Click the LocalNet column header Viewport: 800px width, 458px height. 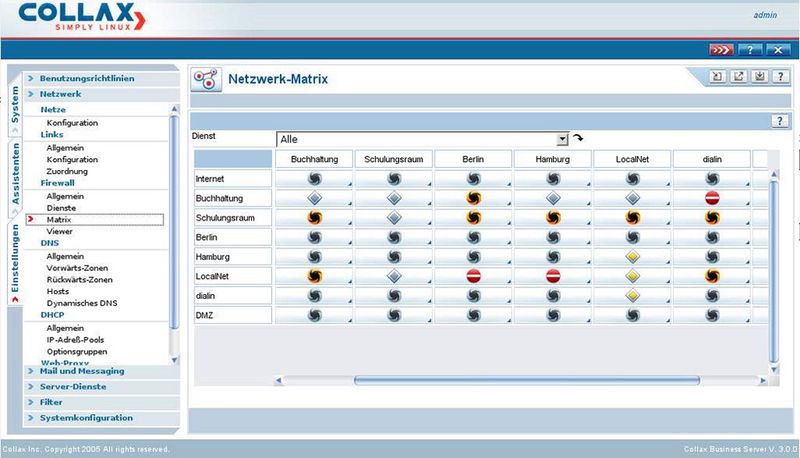point(633,159)
